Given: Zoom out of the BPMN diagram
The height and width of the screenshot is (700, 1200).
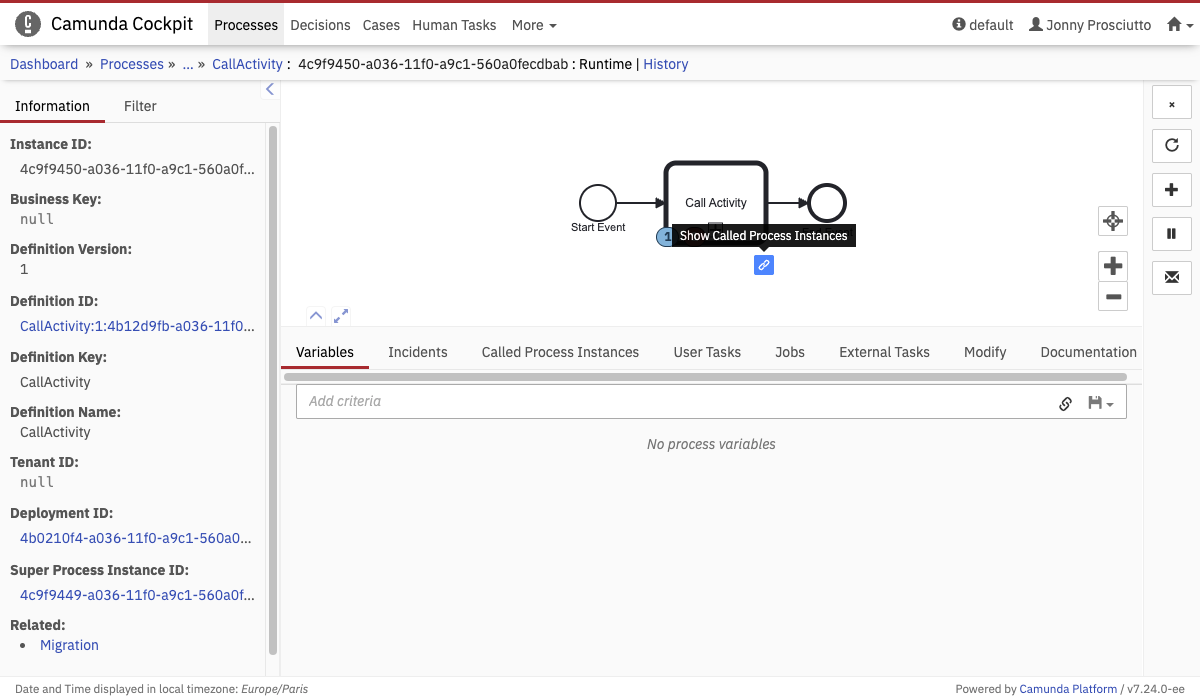Looking at the screenshot, I should 1112,296.
